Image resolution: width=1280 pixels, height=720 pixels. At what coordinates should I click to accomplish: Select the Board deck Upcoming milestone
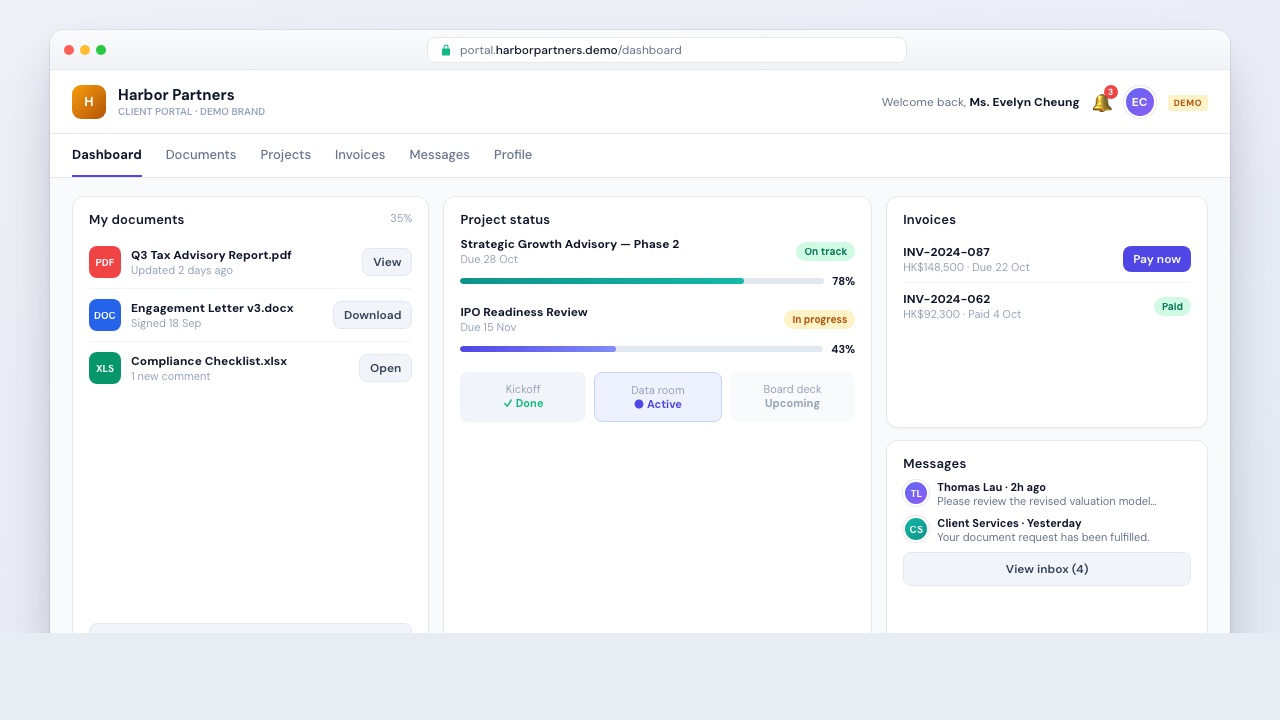tap(792, 397)
